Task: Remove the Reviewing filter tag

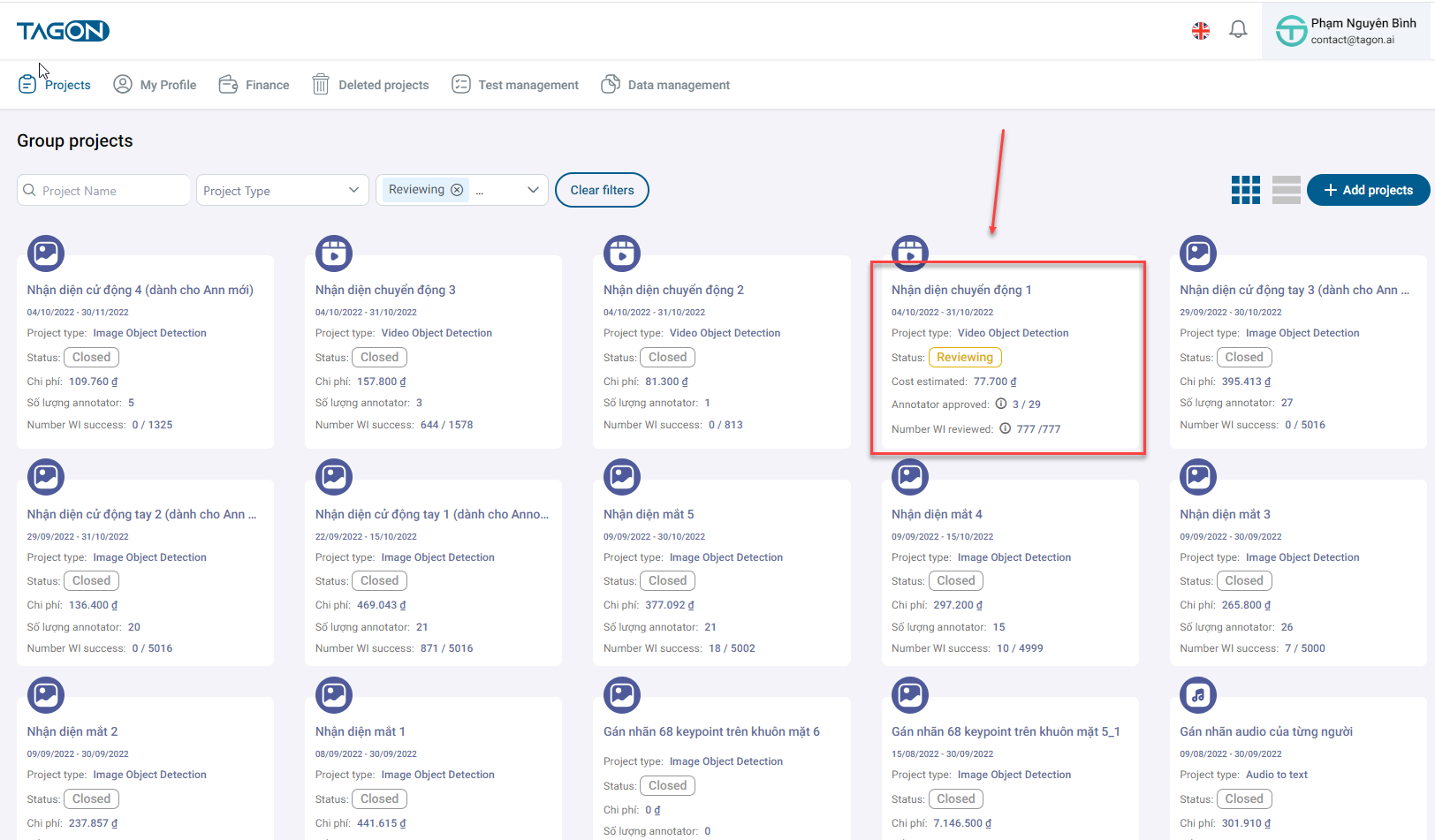Action: tap(457, 190)
